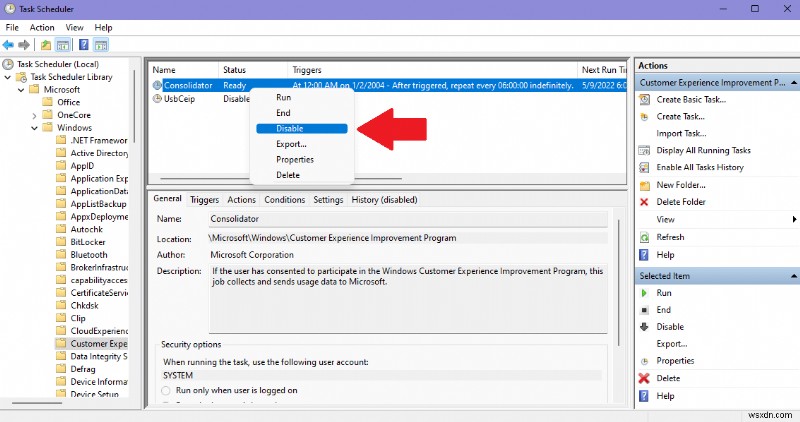Open the View menu in menu bar
The width and height of the screenshot is (800, 422).
(74, 28)
